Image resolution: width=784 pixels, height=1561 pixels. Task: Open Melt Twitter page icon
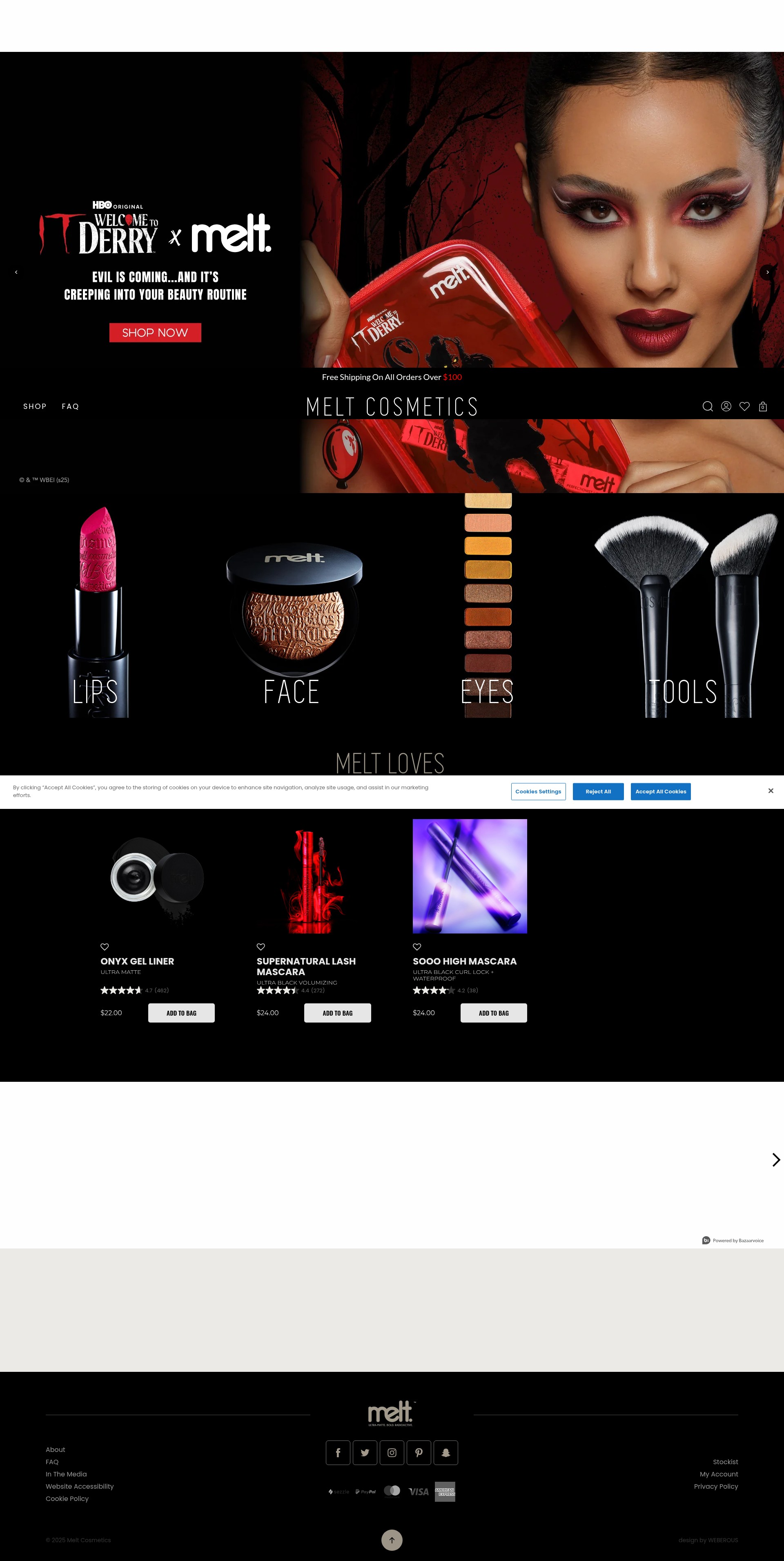tap(365, 1452)
